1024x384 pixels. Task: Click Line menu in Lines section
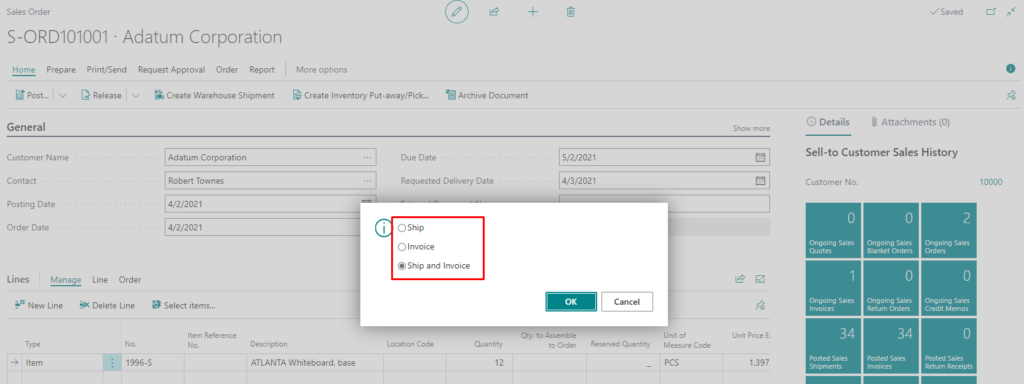click(x=100, y=280)
